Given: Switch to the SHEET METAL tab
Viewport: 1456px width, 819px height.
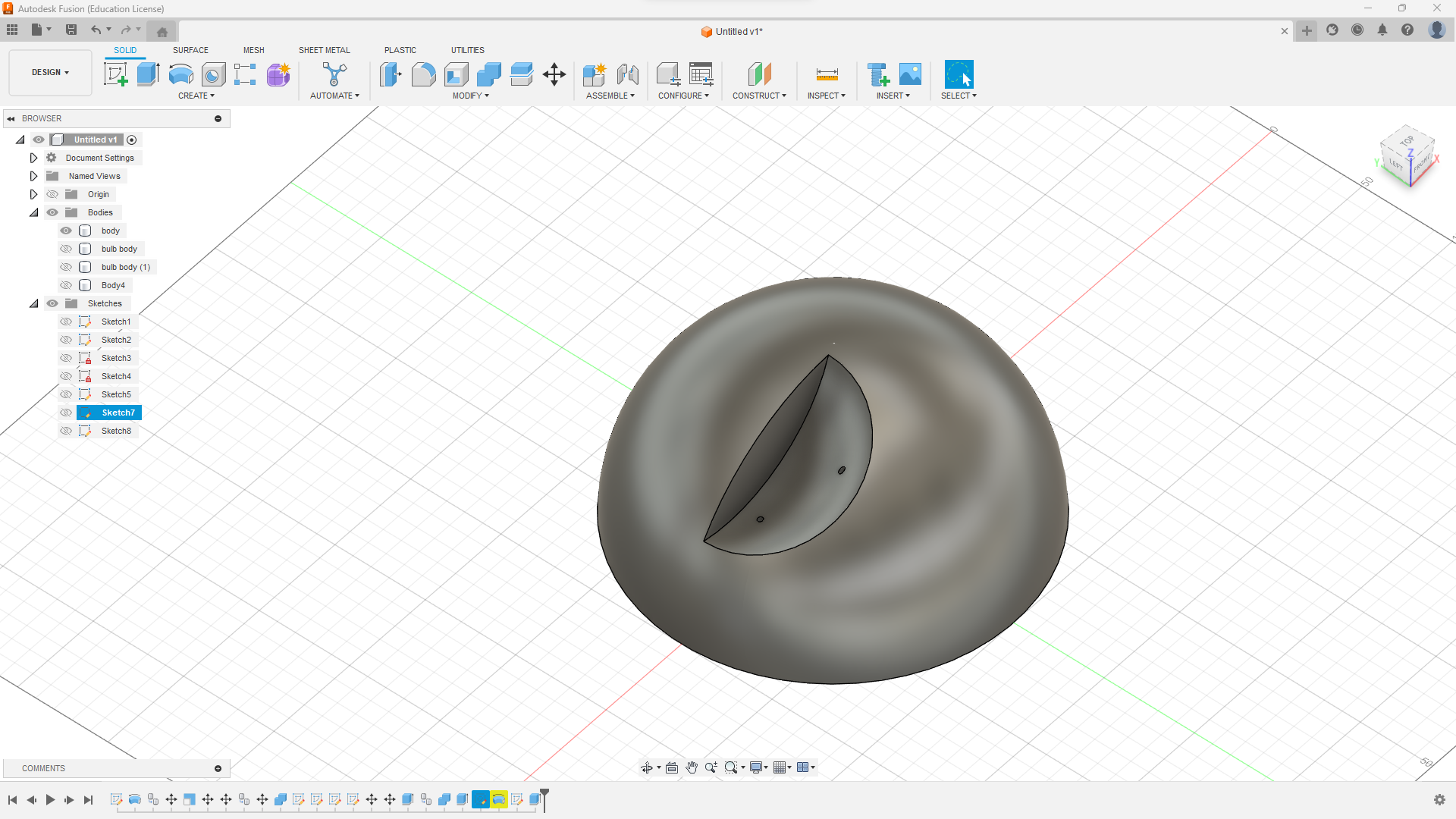Looking at the screenshot, I should (x=325, y=50).
